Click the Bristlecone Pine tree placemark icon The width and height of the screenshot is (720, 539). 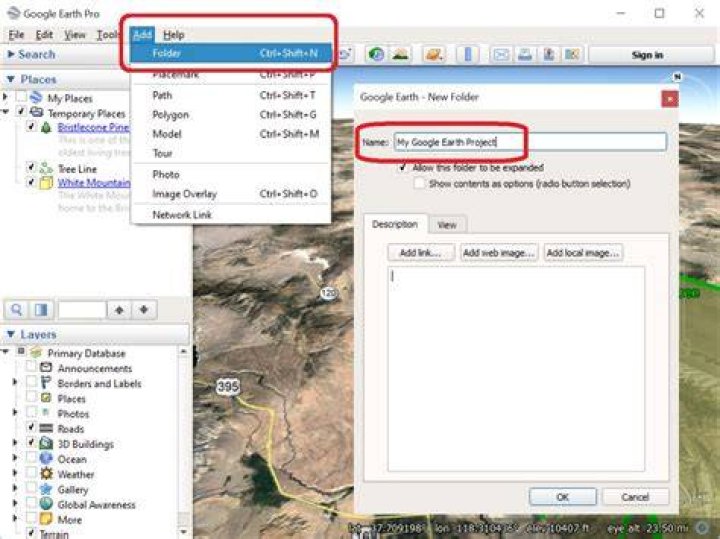click(46, 127)
